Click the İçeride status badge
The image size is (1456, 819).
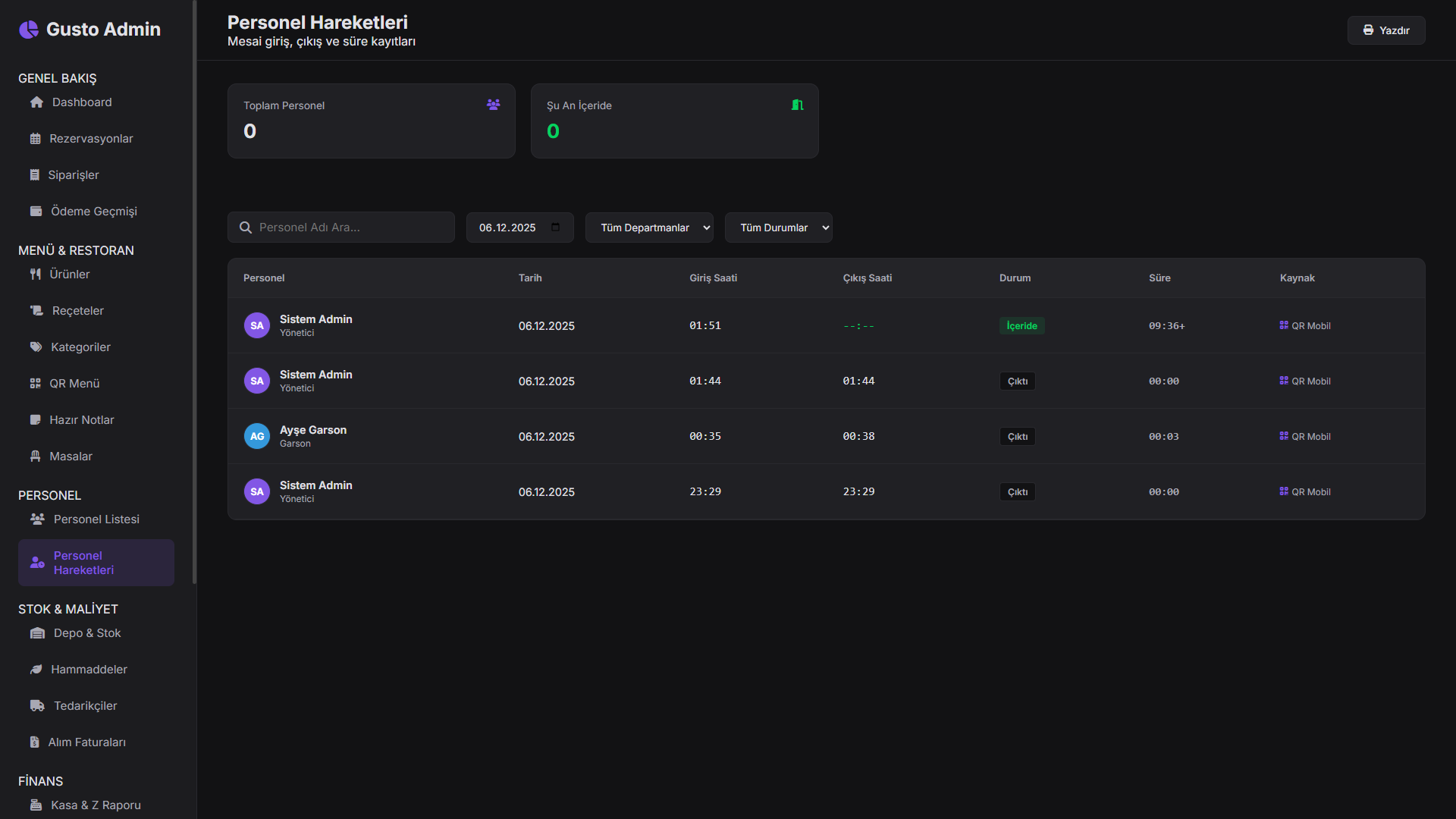click(x=1021, y=326)
